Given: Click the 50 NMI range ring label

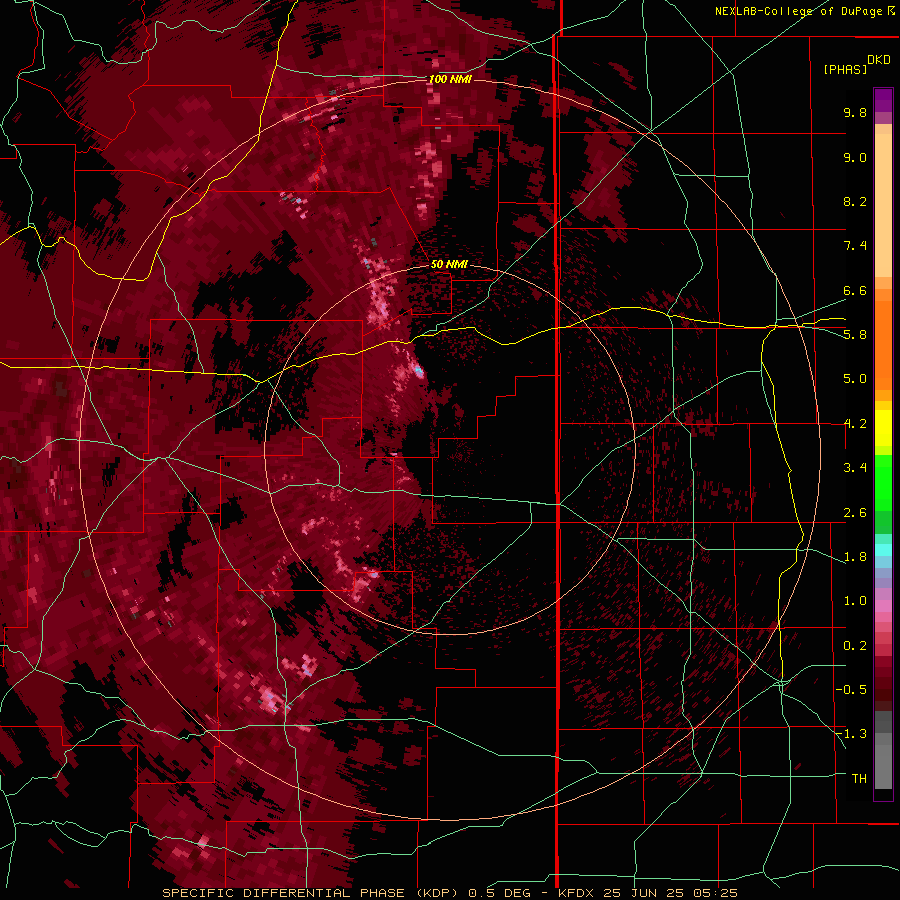Looking at the screenshot, I should [x=449, y=264].
